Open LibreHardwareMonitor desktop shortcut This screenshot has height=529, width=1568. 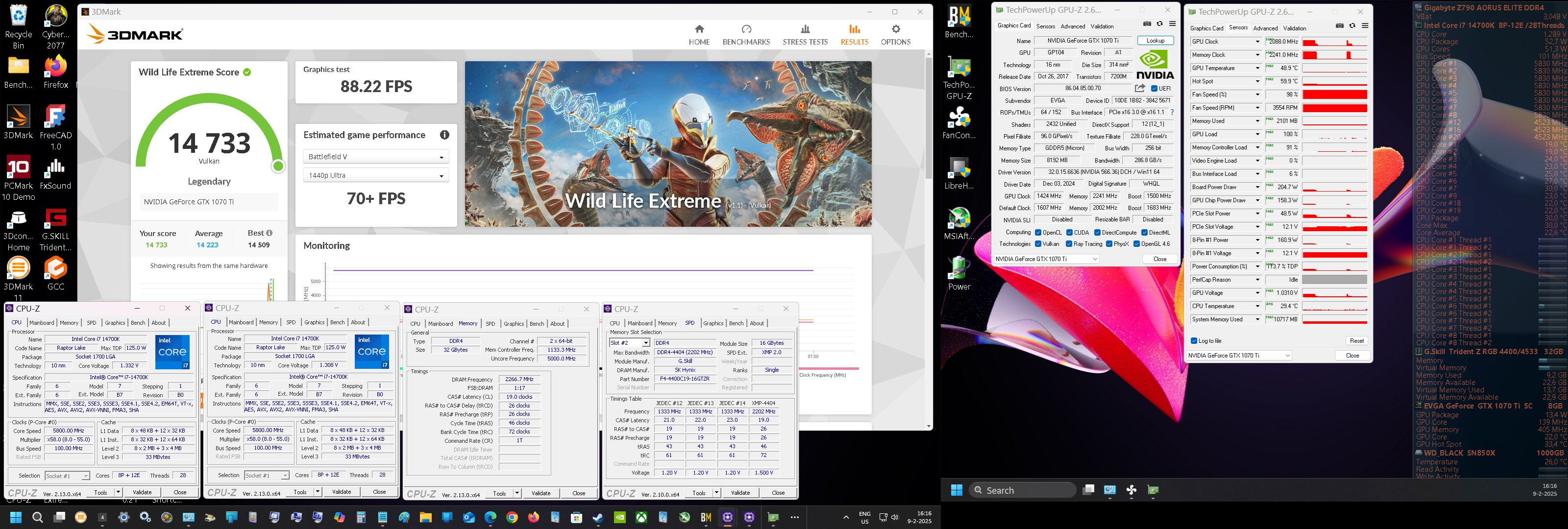pos(959,173)
